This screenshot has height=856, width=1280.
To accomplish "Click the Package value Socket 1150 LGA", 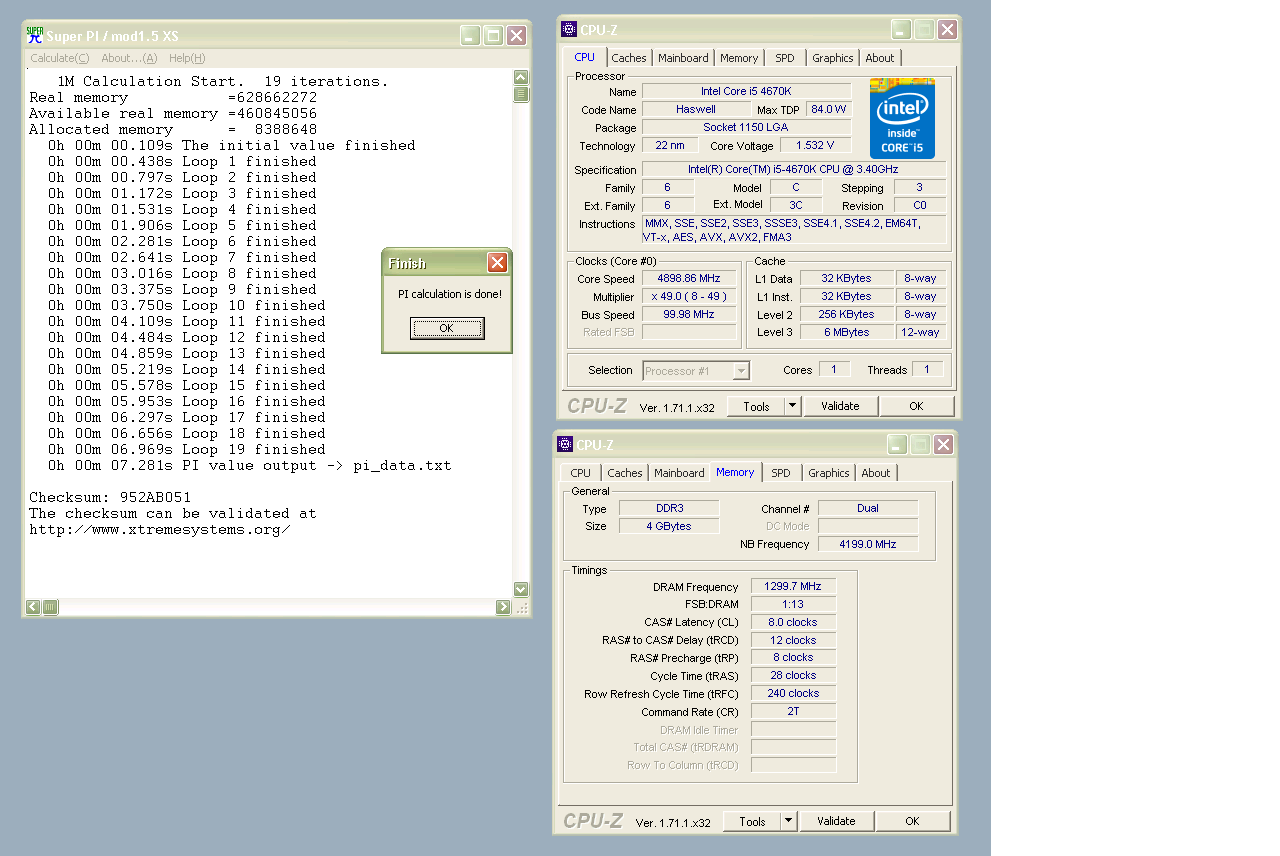I will coord(746,127).
